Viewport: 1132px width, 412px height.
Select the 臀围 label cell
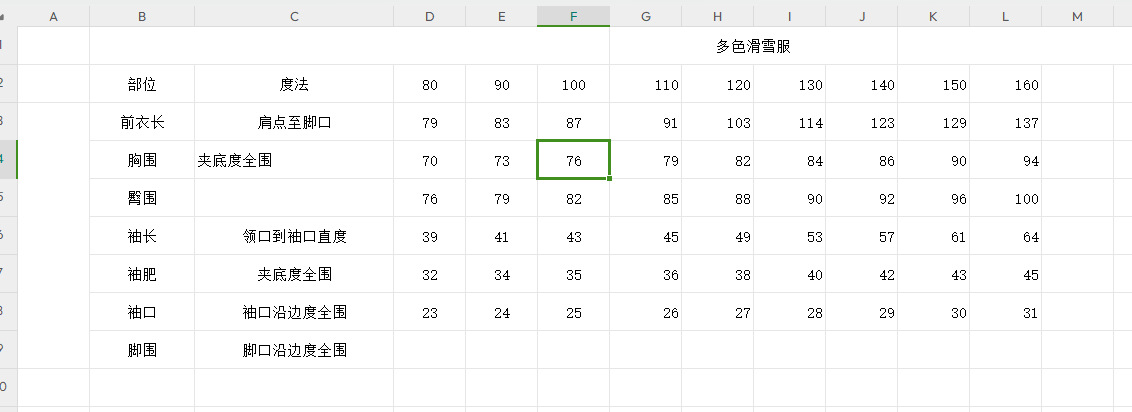coord(142,199)
